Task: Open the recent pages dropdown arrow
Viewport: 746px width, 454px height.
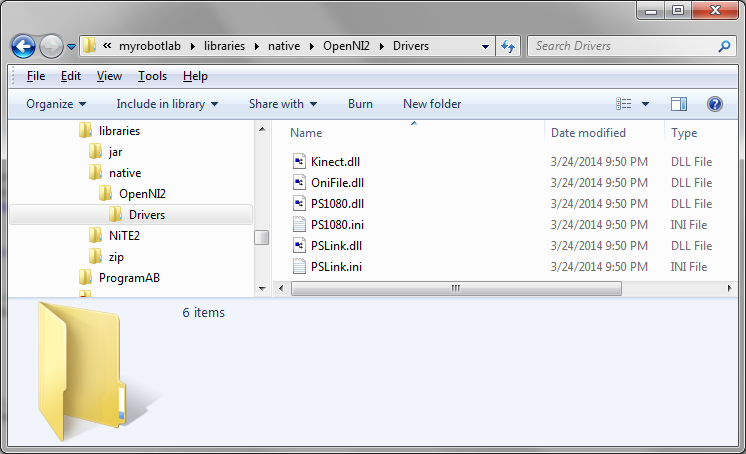Action: pyautogui.click(x=71, y=47)
